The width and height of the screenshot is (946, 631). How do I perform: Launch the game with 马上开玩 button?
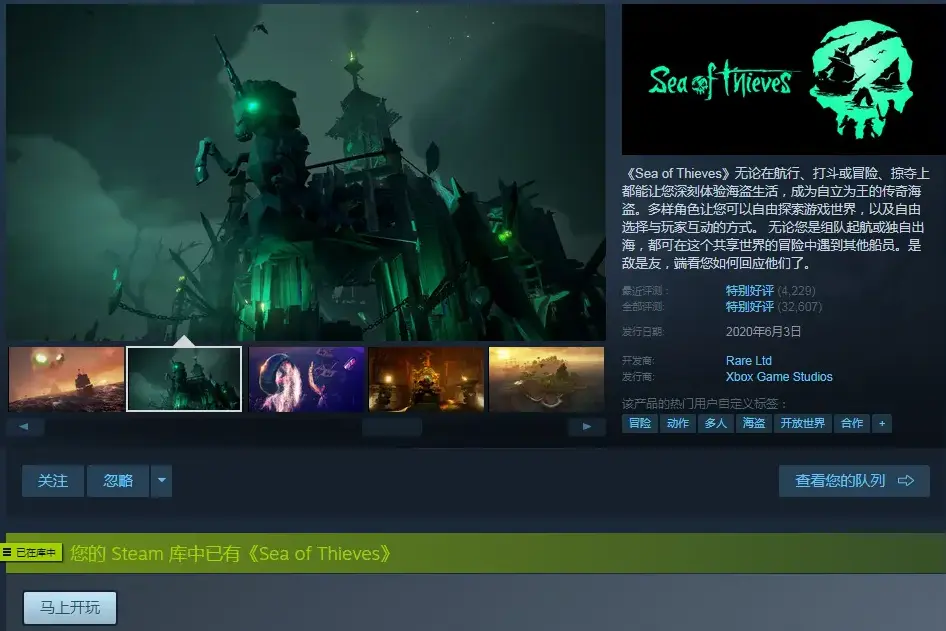(70, 607)
